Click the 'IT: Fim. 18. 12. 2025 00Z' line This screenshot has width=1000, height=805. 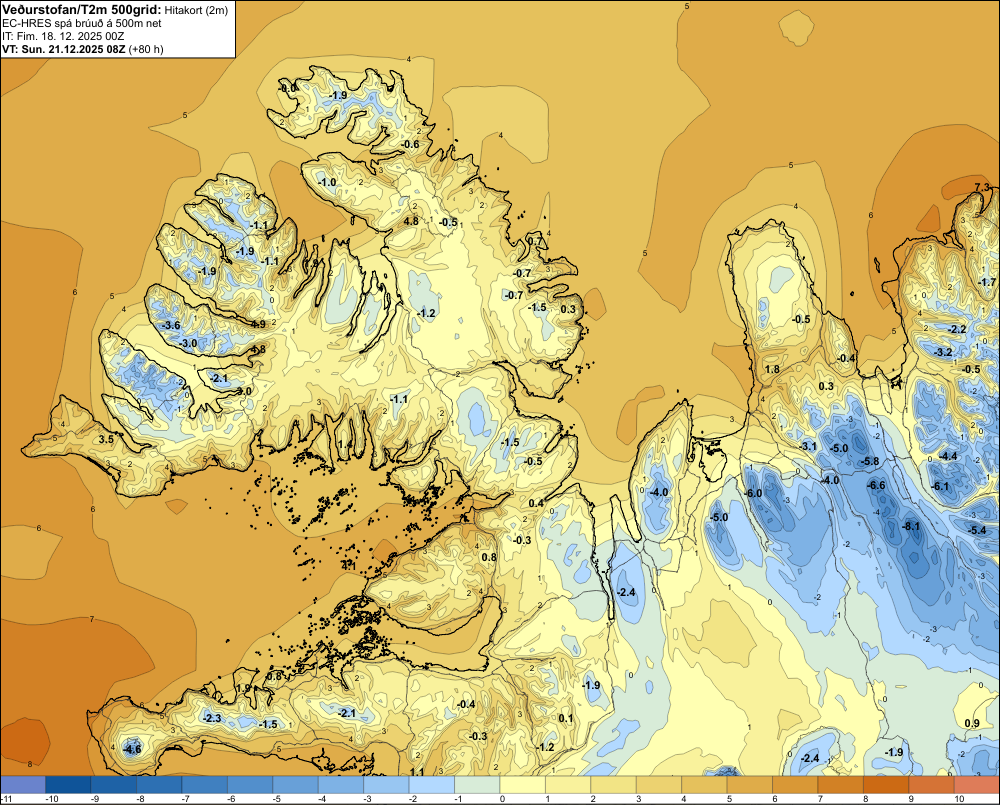[x=62, y=36]
